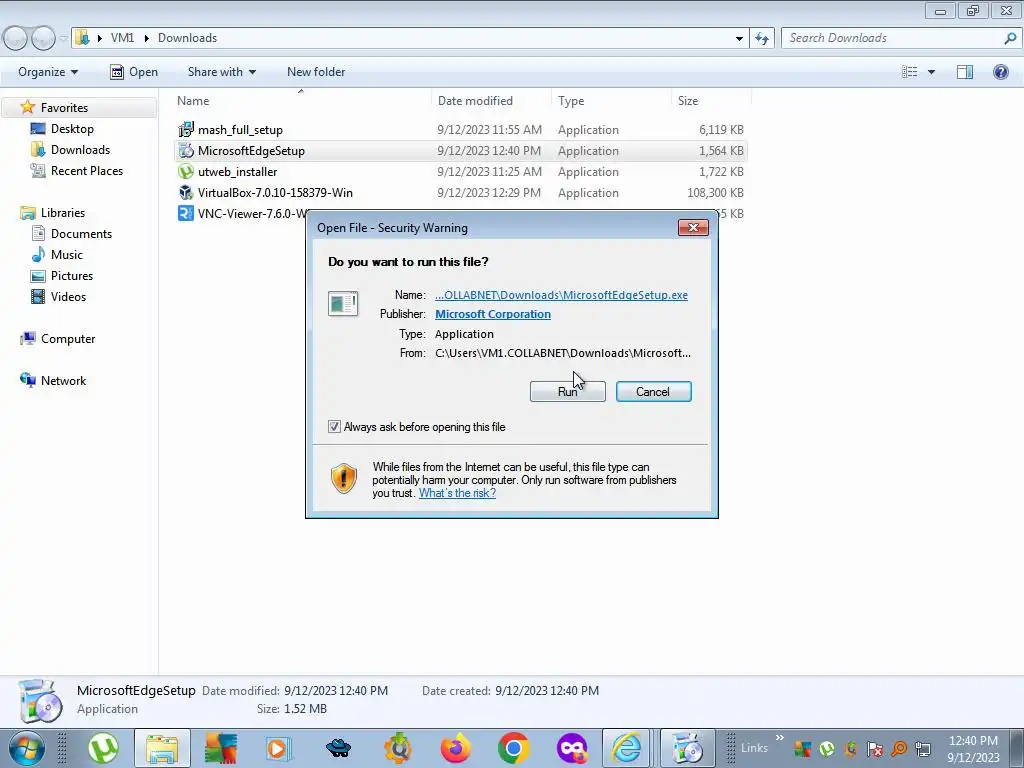
Task: Open the Organize menu
Action: tap(48, 72)
